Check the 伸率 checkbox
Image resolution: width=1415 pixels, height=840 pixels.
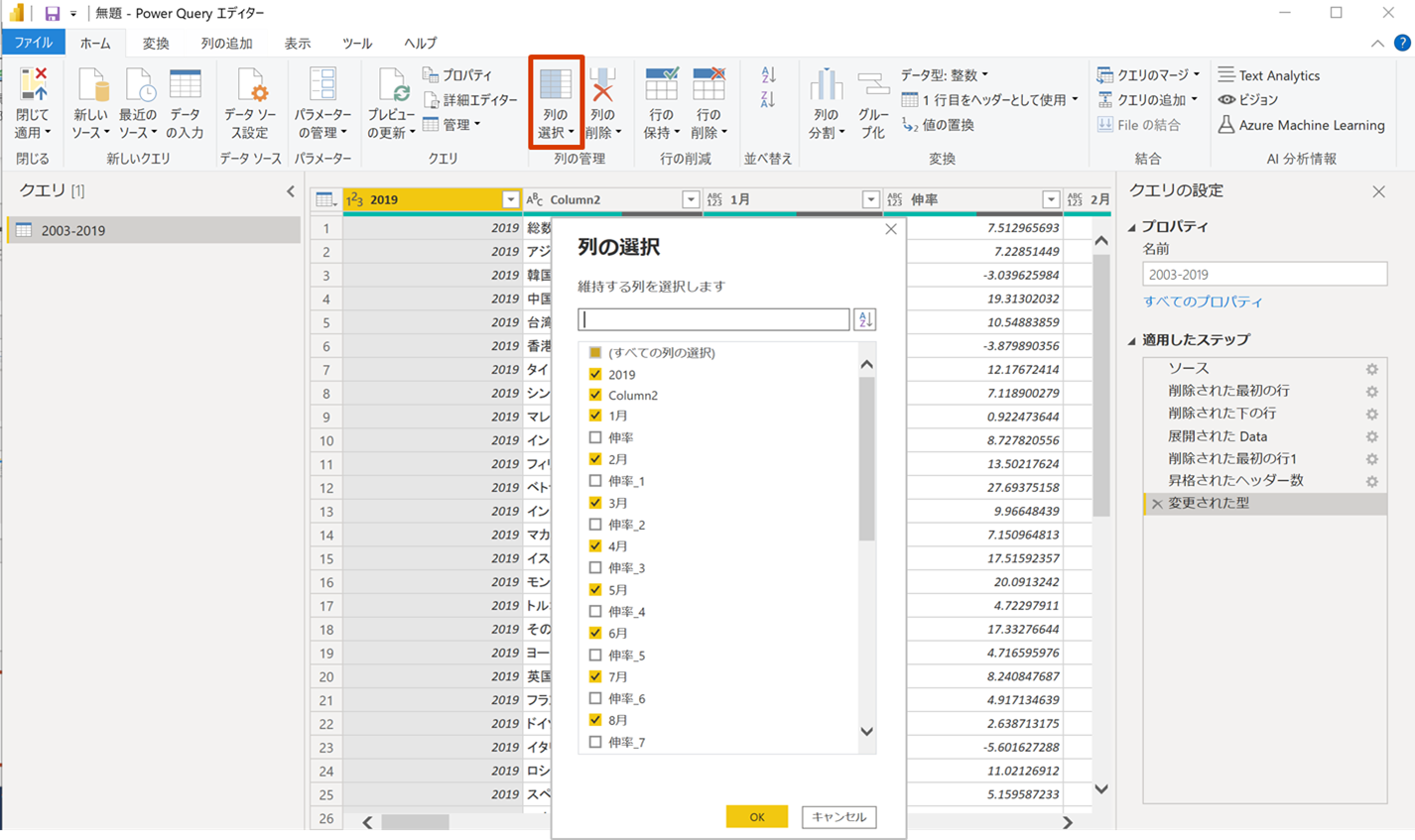[x=595, y=437]
